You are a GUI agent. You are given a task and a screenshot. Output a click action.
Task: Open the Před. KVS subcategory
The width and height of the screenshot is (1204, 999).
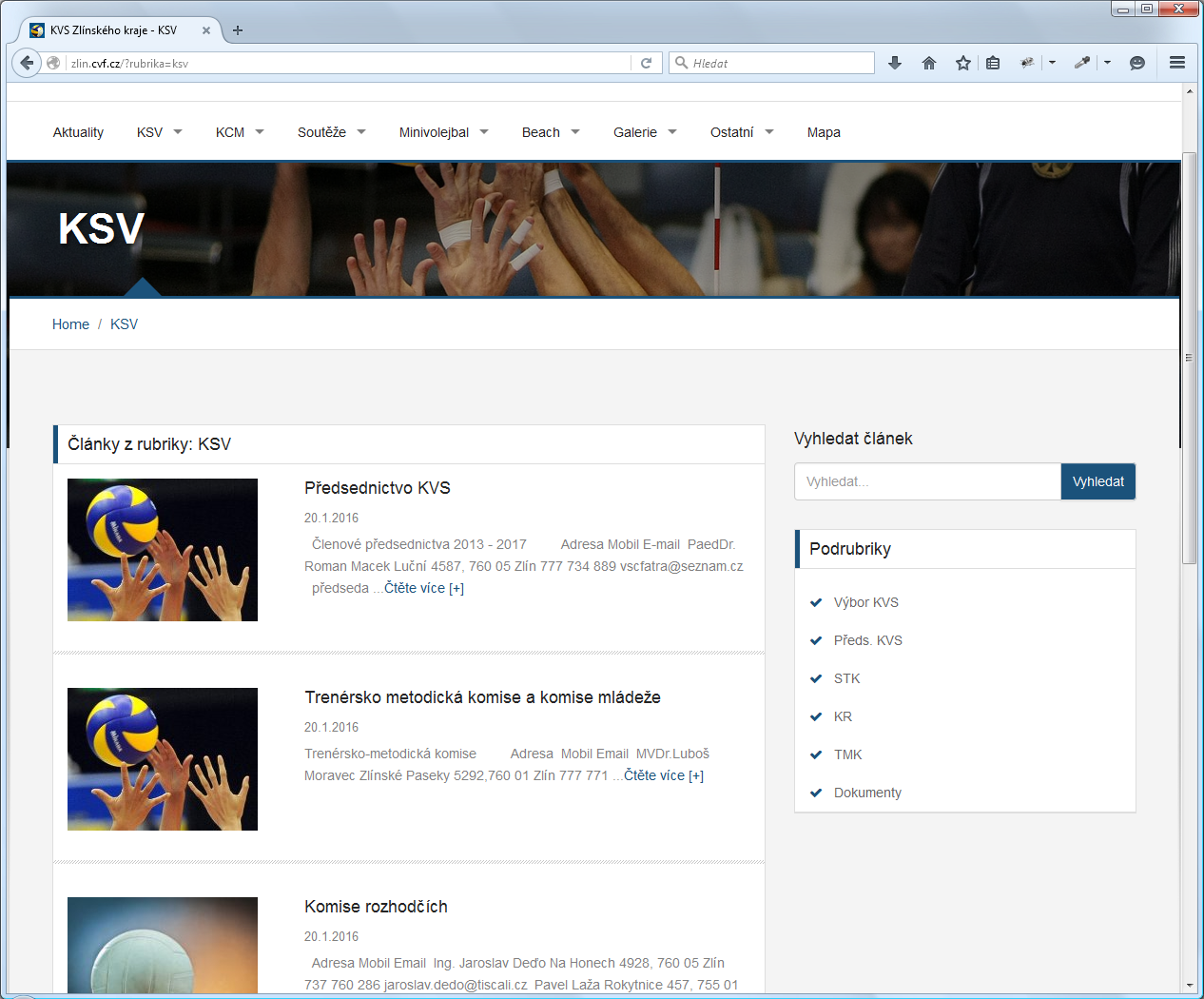(868, 640)
